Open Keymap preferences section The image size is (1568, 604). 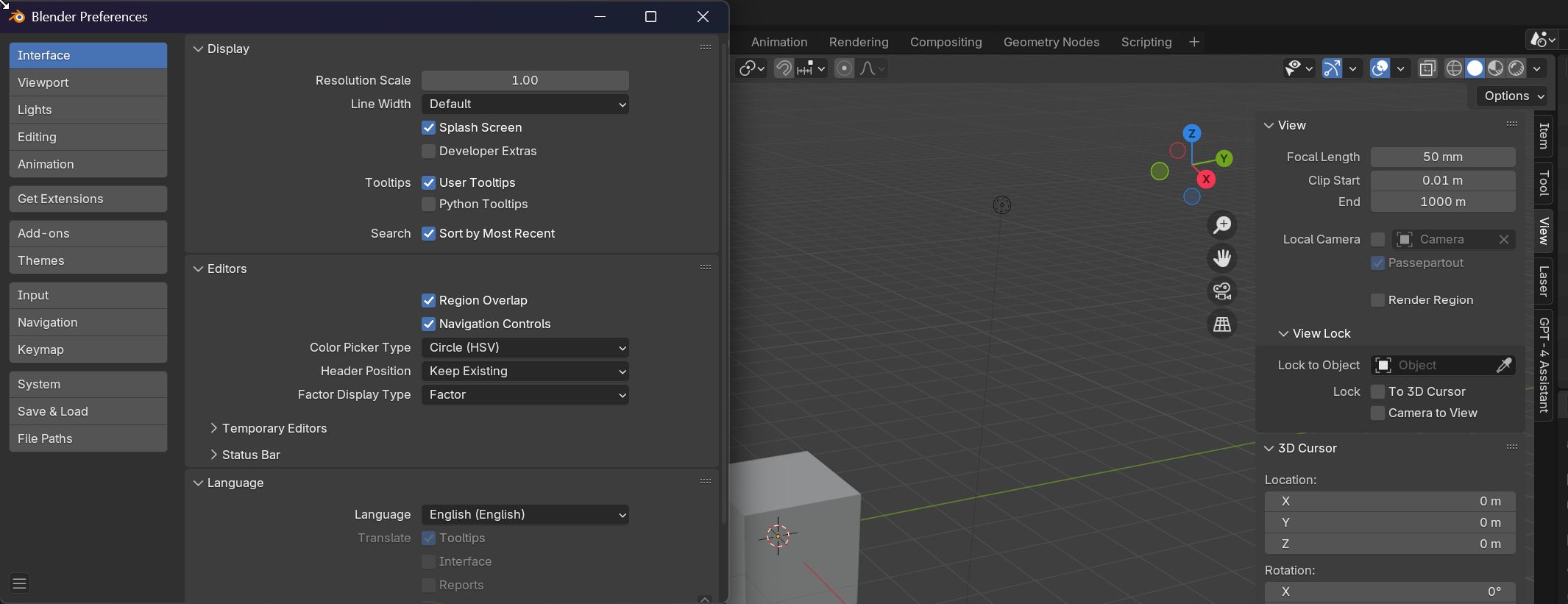(88, 349)
